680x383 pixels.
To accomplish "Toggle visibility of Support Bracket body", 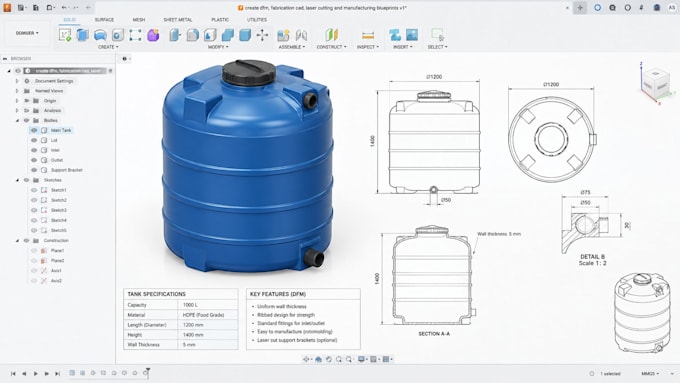I will [x=34, y=170].
